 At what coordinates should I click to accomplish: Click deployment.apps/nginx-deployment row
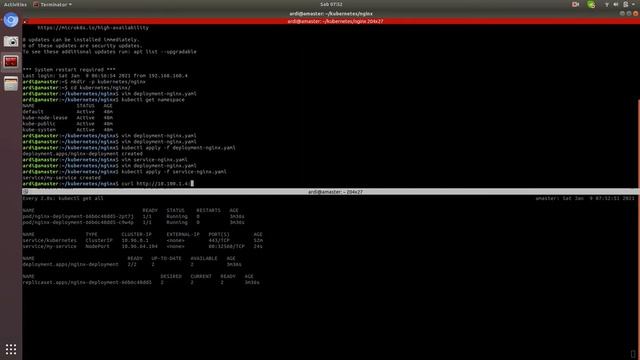132,264
